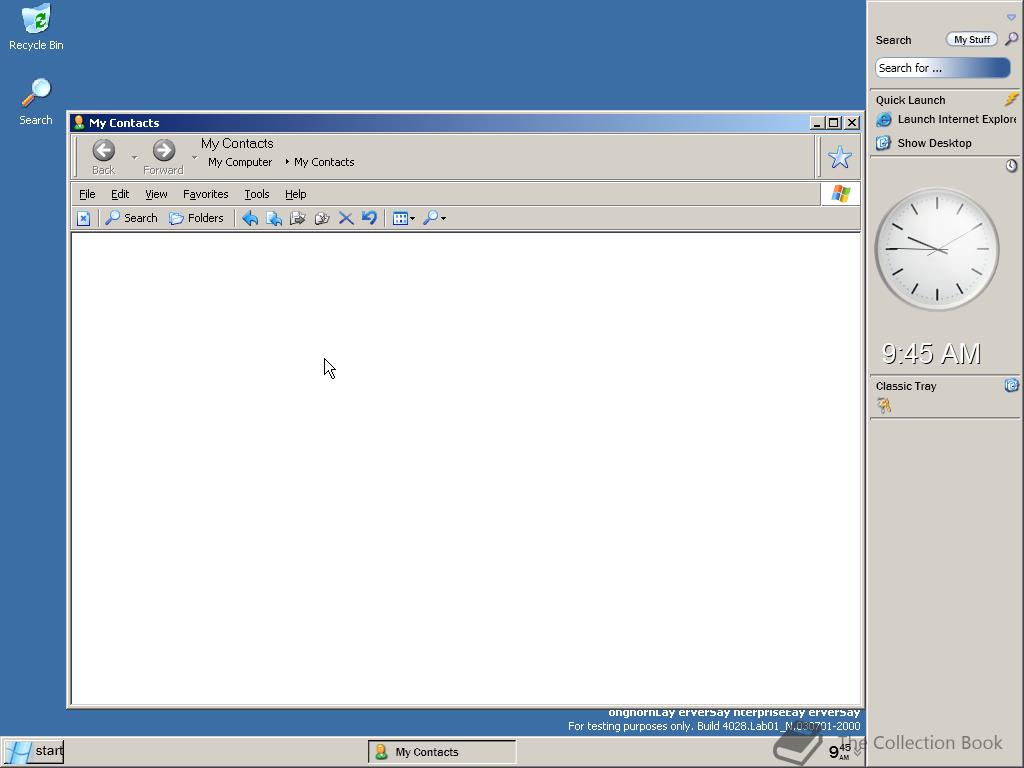Click the Quick Launch lightning bolt icon
Image resolution: width=1024 pixels, height=768 pixels.
pos(1012,99)
